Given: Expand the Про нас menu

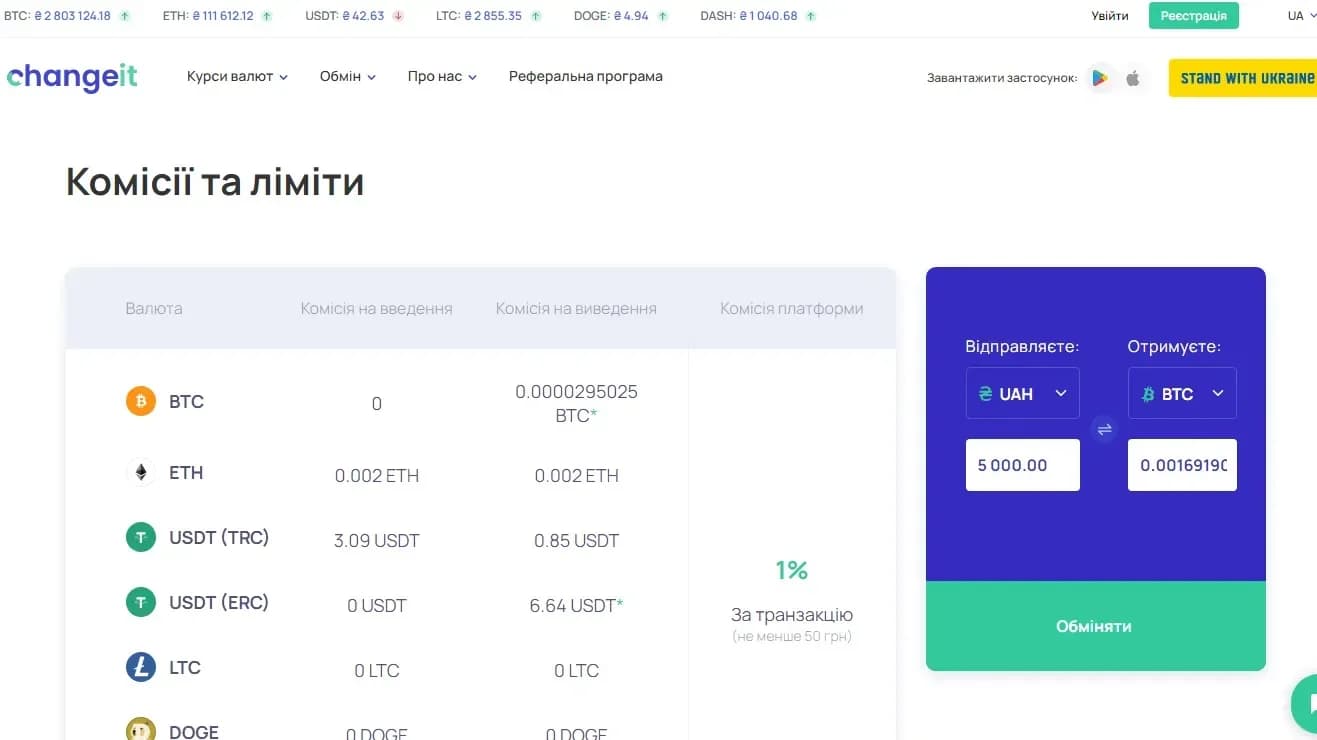Looking at the screenshot, I should pos(442,77).
